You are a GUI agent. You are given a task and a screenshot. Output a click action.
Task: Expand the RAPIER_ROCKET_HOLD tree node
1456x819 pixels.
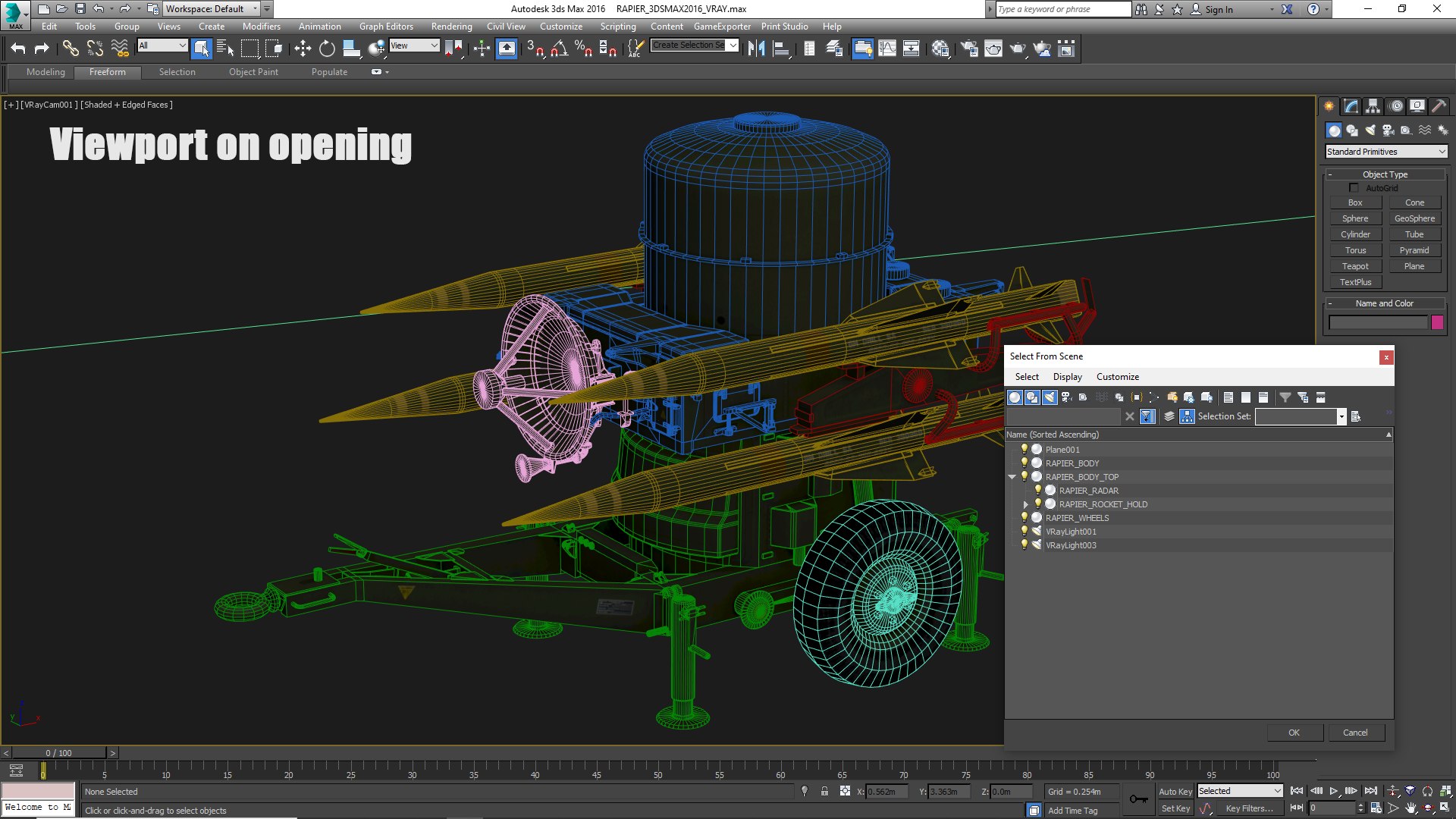click(x=1025, y=504)
